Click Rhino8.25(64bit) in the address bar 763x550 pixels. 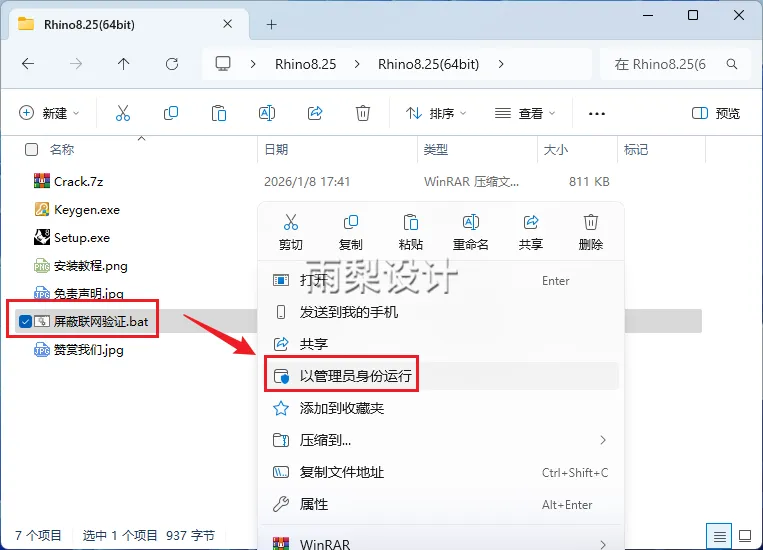(x=429, y=64)
